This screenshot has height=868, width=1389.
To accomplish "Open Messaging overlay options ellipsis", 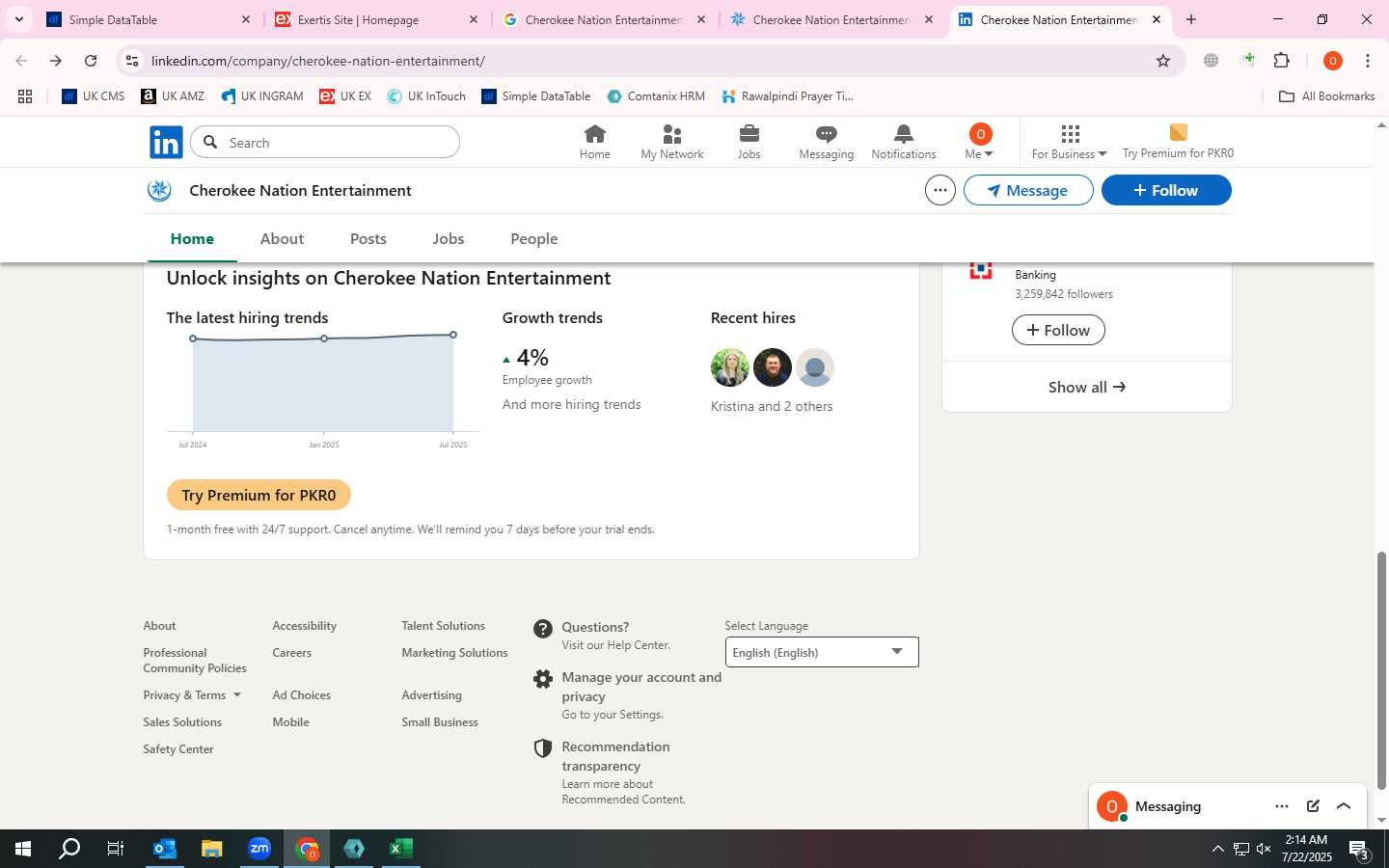I will pos(1282,806).
